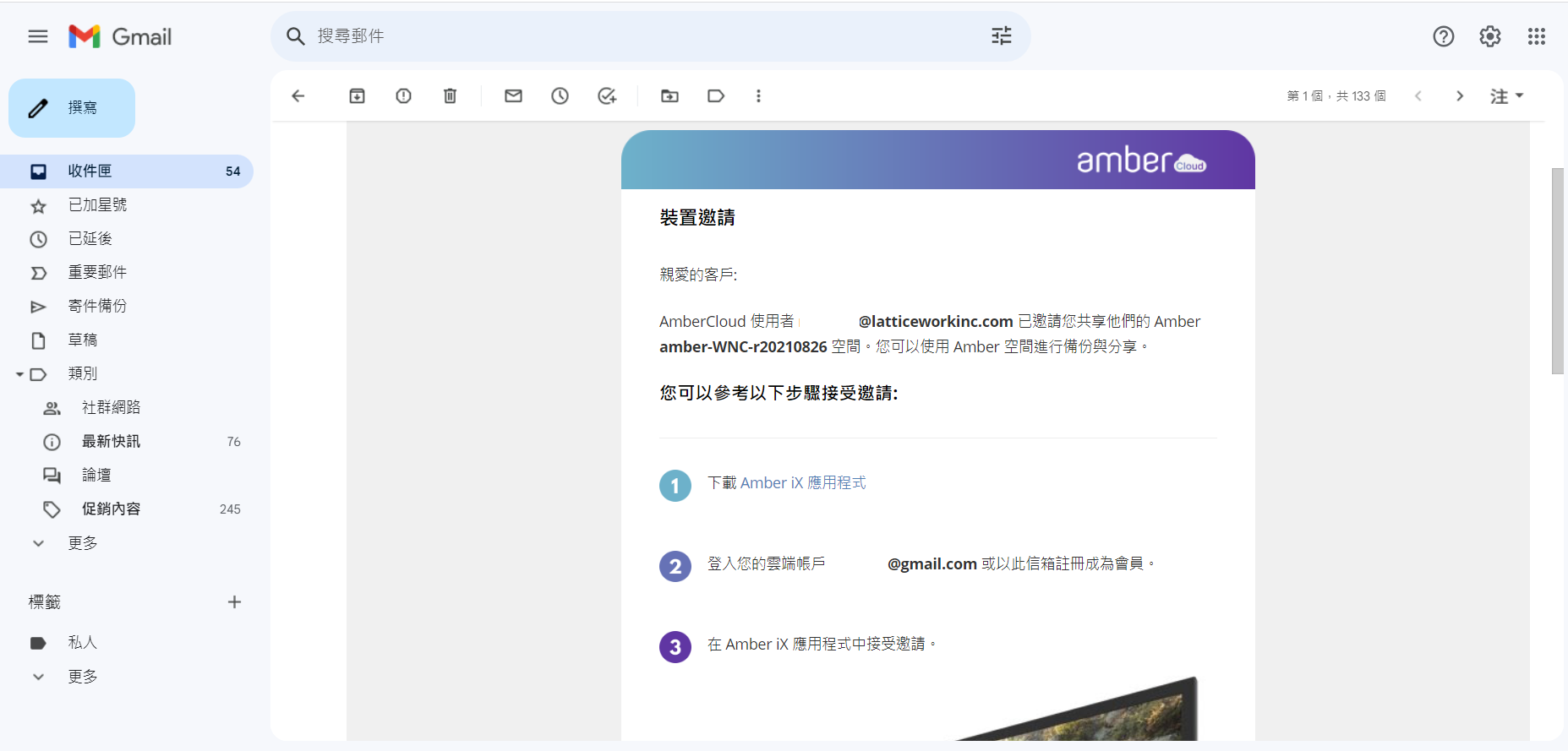Go to the newer email arrow
Screen dimensions: 1568x751
(1418, 95)
